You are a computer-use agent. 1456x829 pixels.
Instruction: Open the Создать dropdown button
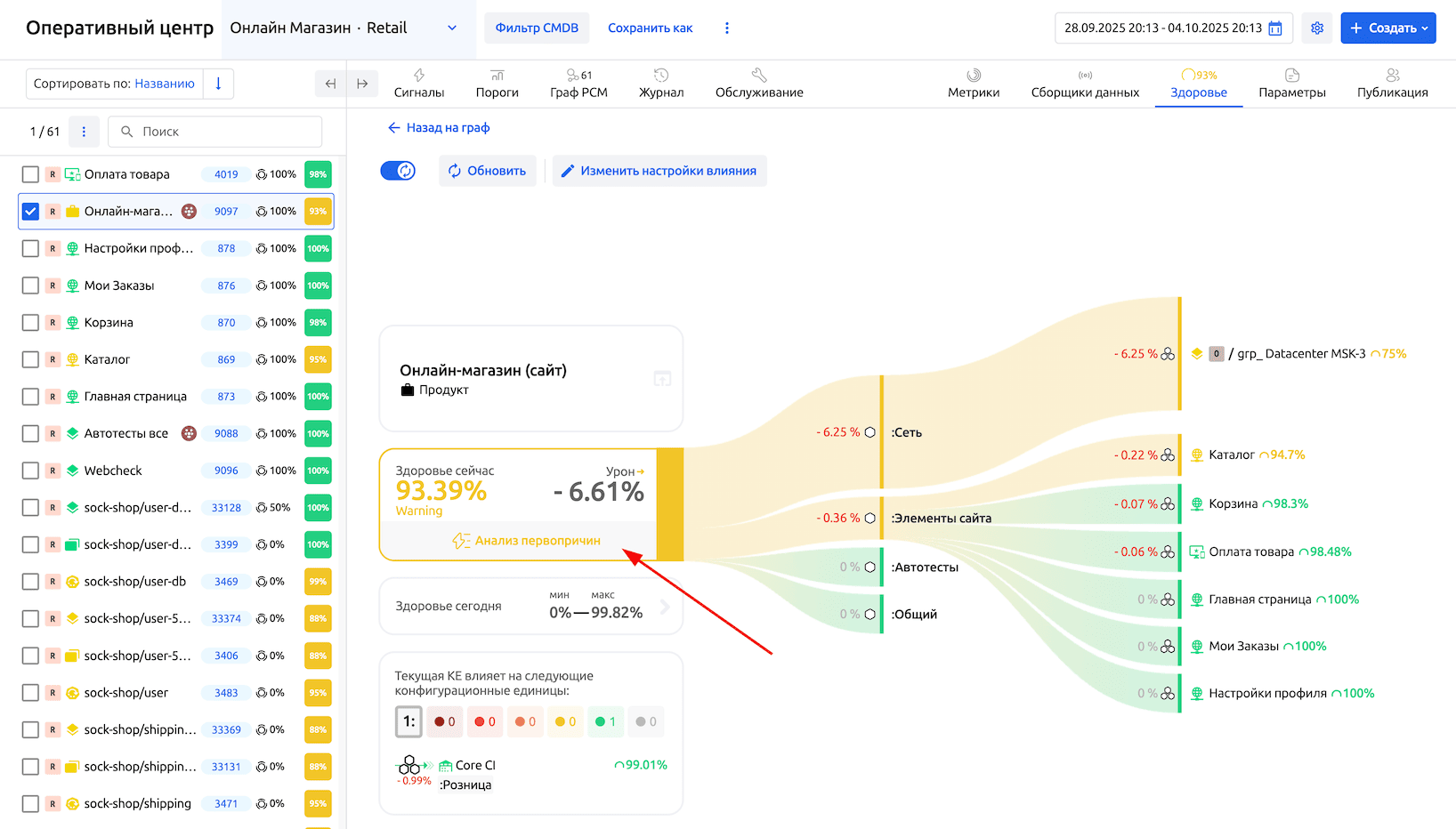tap(1387, 28)
